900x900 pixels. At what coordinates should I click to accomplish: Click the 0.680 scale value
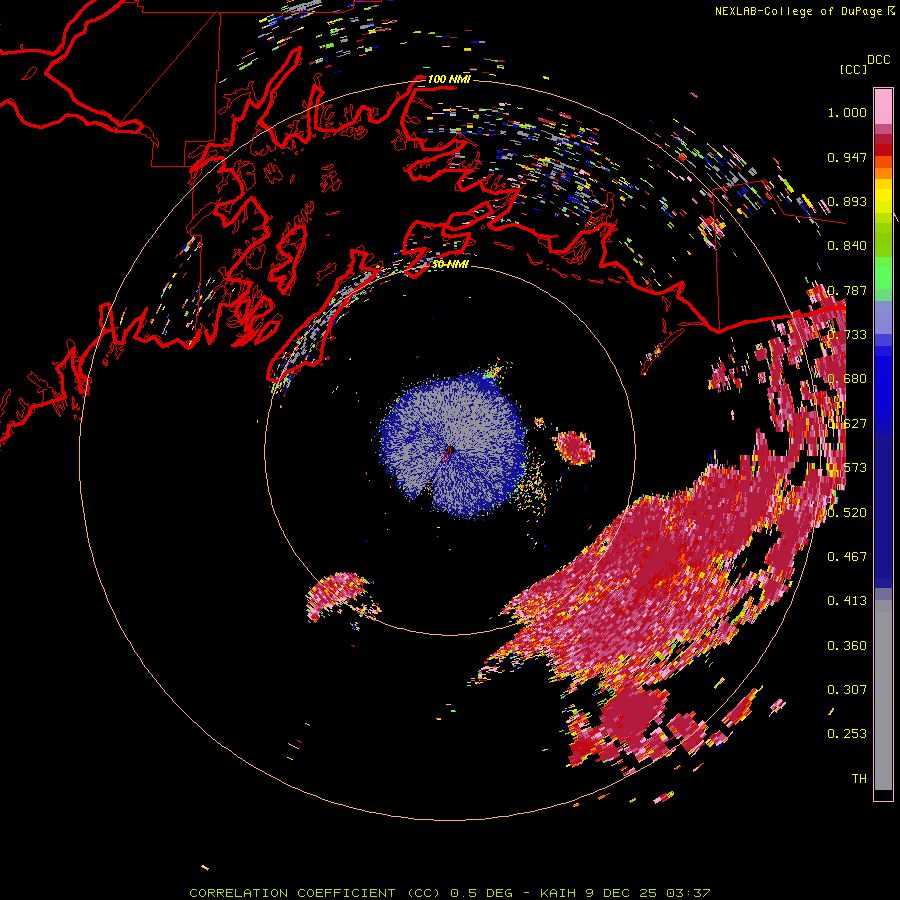pyautogui.click(x=847, y=379)
